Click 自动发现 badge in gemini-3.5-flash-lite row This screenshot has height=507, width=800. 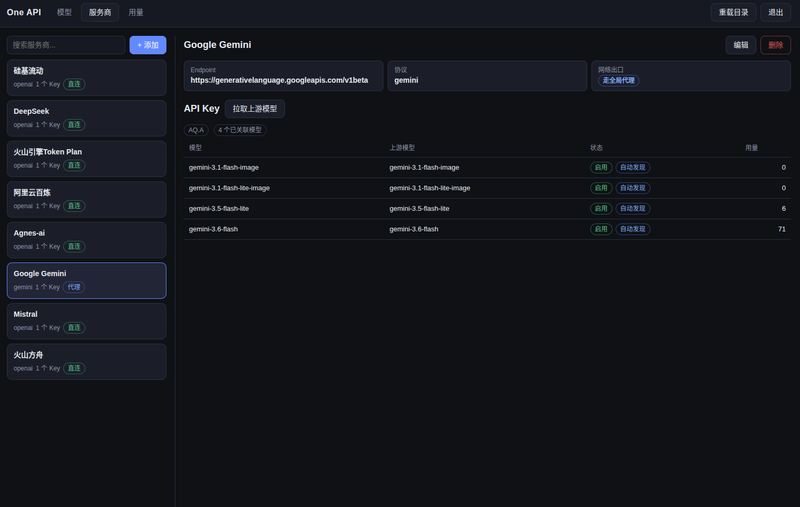coord(633,209)
